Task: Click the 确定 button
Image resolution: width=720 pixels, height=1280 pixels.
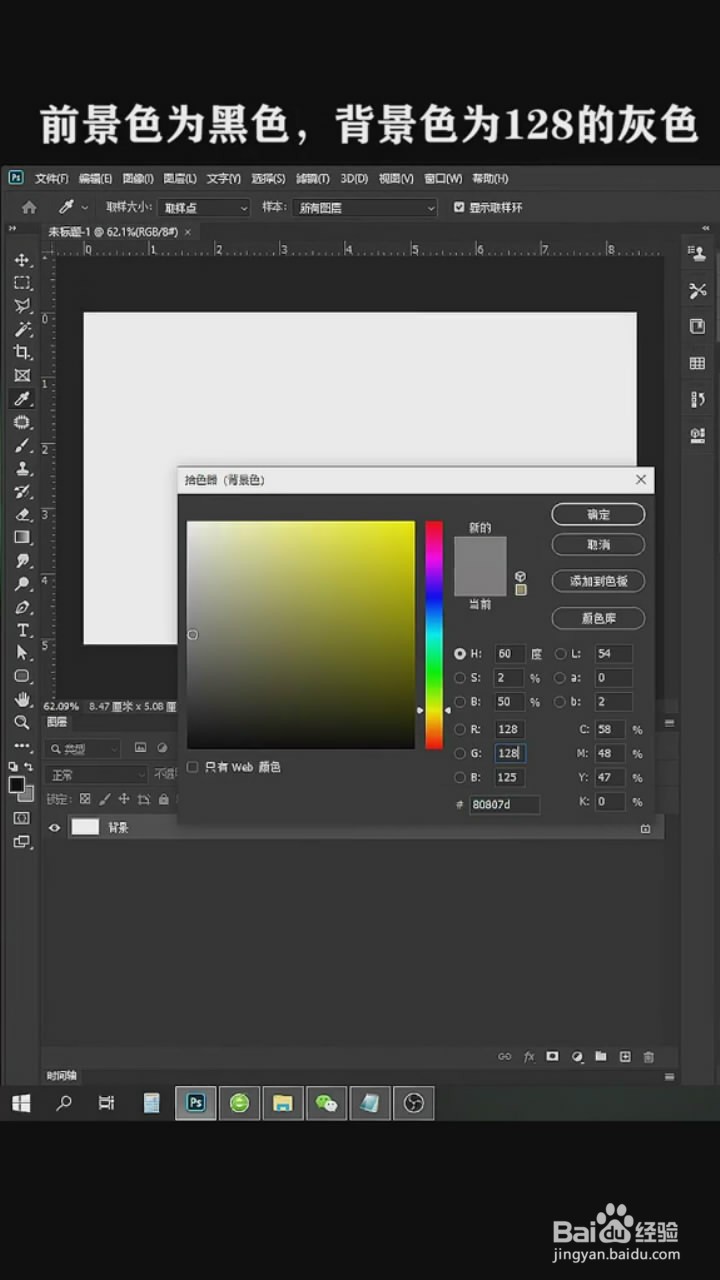Action: 598,514
